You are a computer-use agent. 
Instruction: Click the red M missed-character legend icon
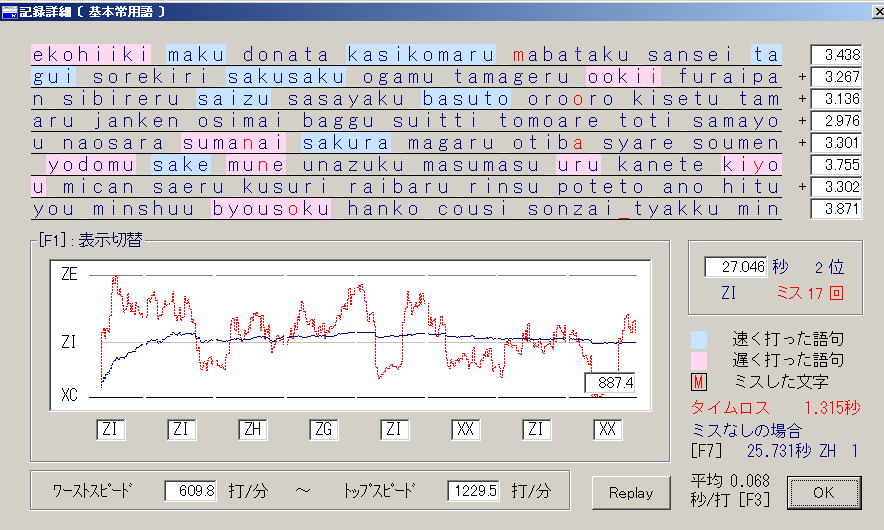tap(699, 382)
